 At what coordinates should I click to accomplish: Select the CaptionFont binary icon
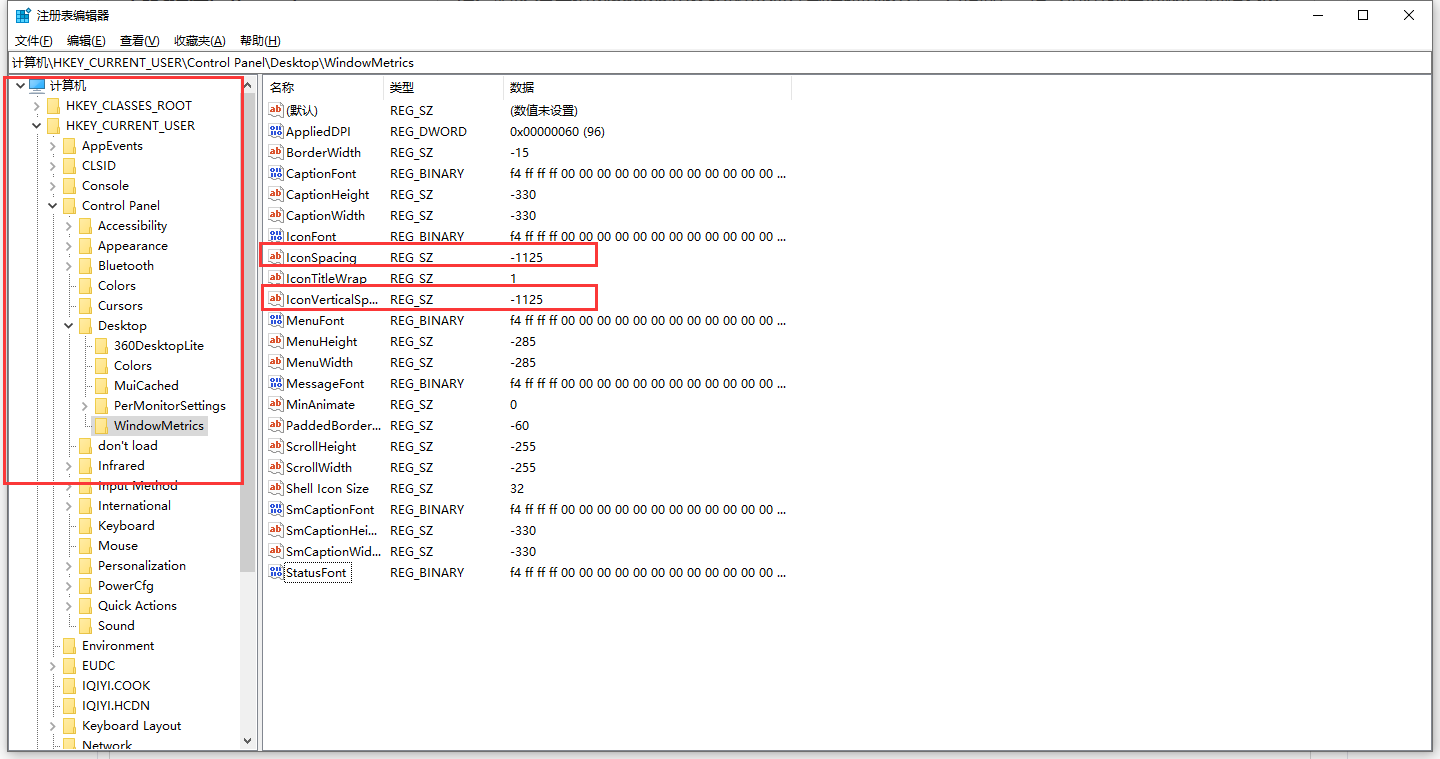click(276, 173)
